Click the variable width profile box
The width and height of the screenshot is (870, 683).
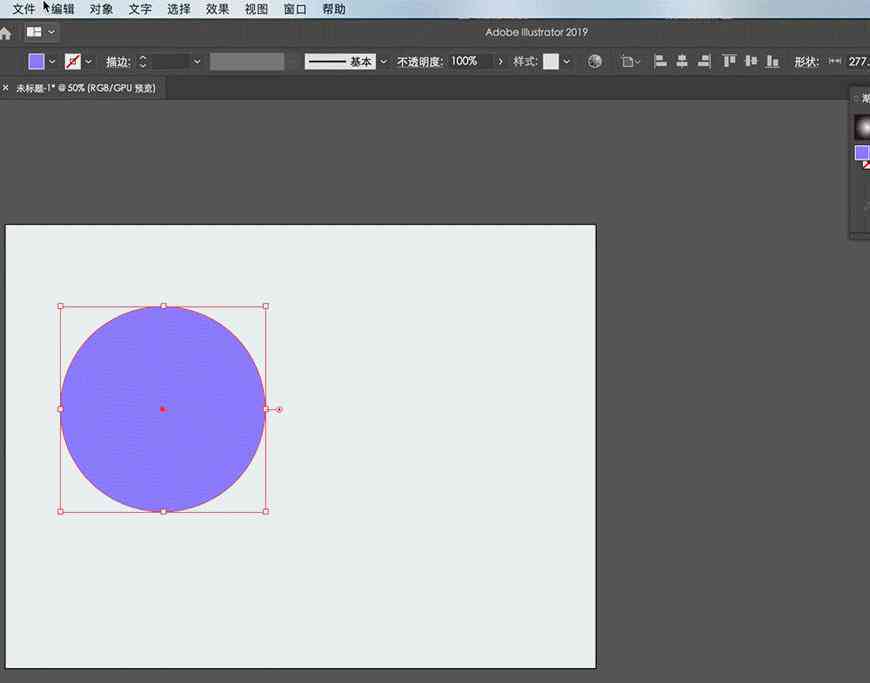[247, 62]
